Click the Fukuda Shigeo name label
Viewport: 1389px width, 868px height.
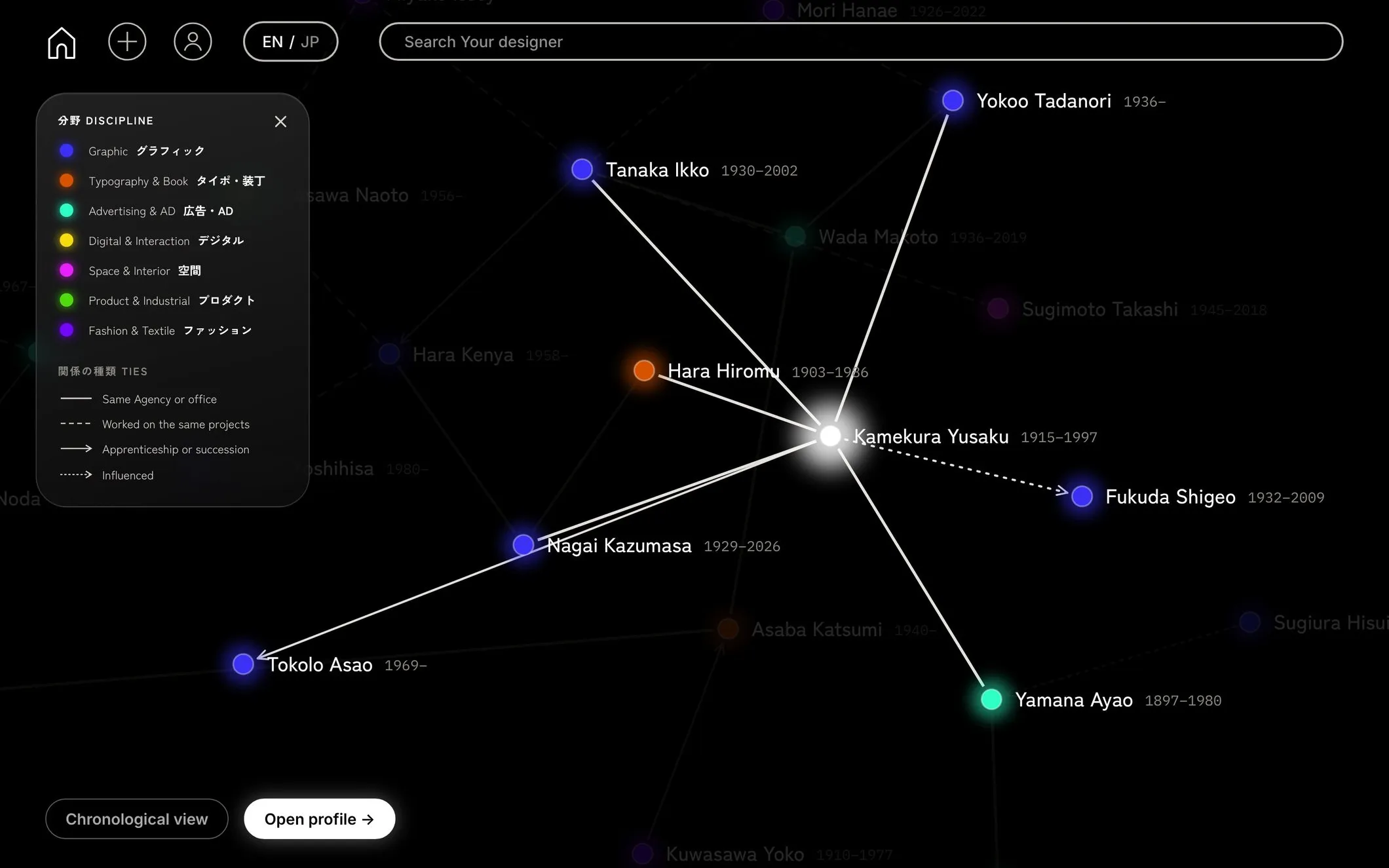[x=1170, y=497]
